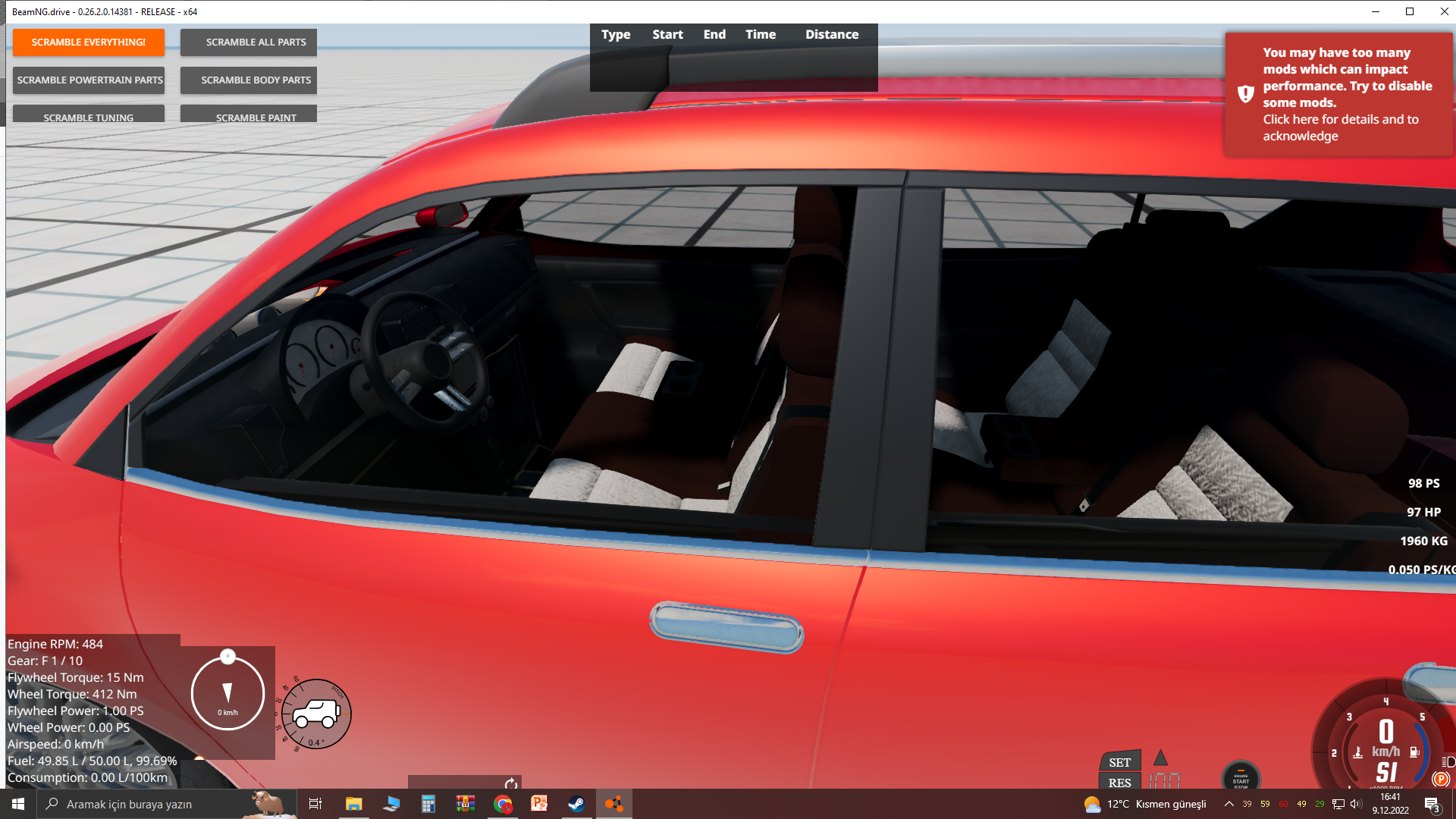Click the pitch gauge vehicle icon
1456x819 pixels.
316,714
